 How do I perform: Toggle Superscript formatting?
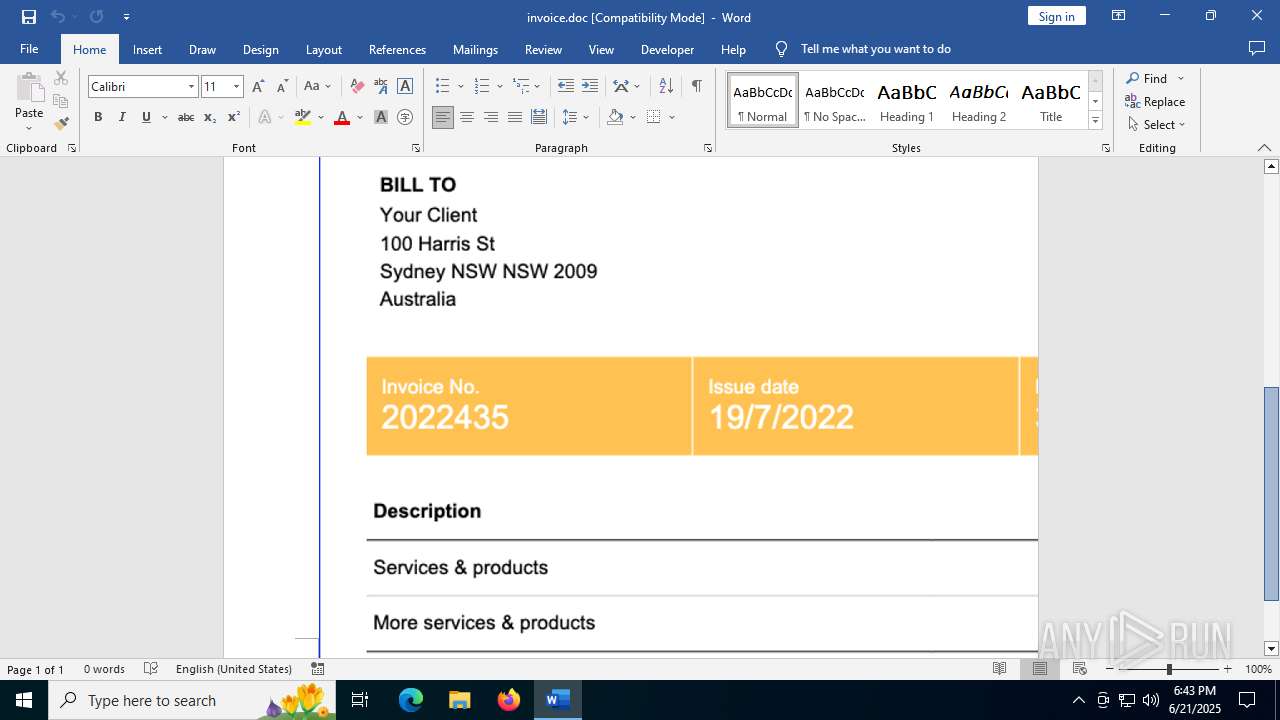coord(234,117)
